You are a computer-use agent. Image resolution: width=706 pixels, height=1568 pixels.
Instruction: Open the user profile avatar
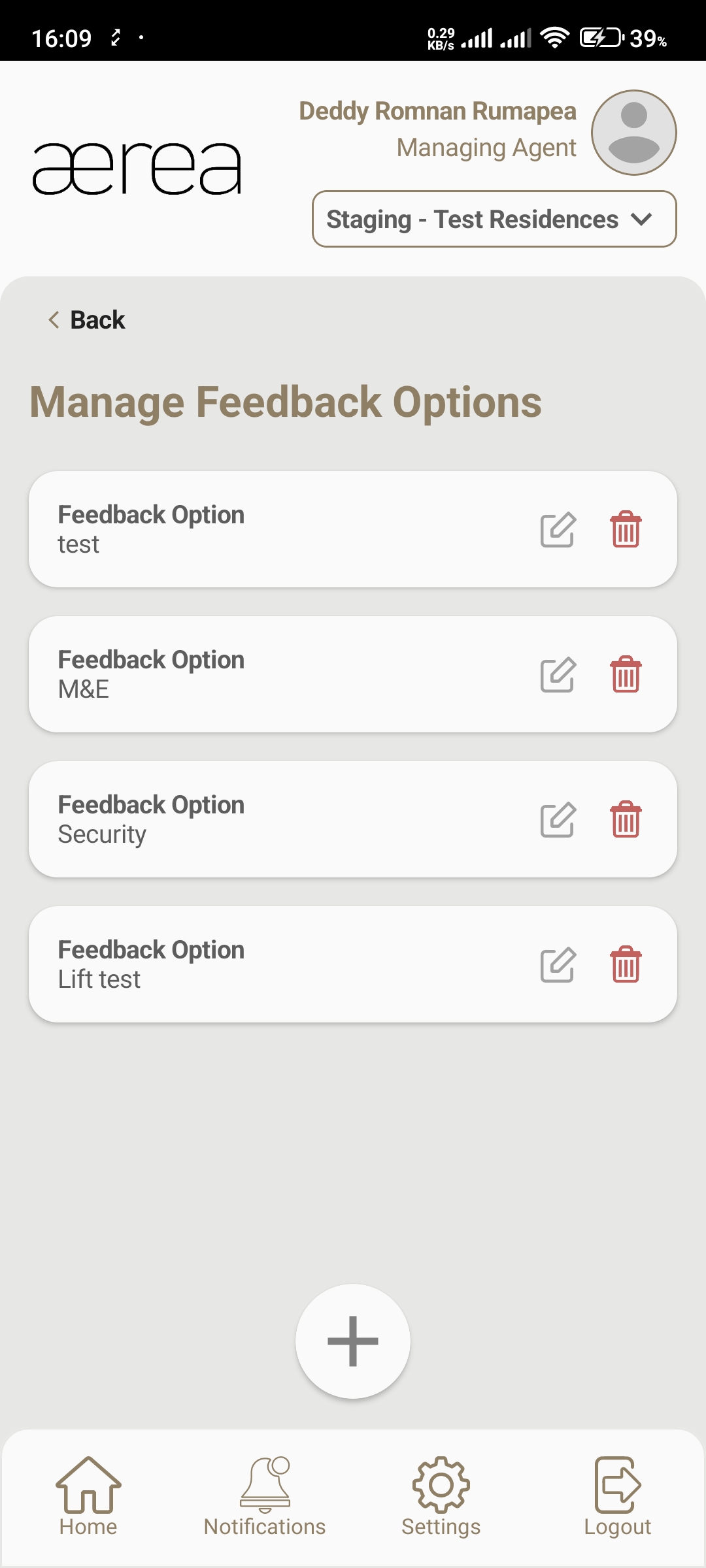pos(633,133)
